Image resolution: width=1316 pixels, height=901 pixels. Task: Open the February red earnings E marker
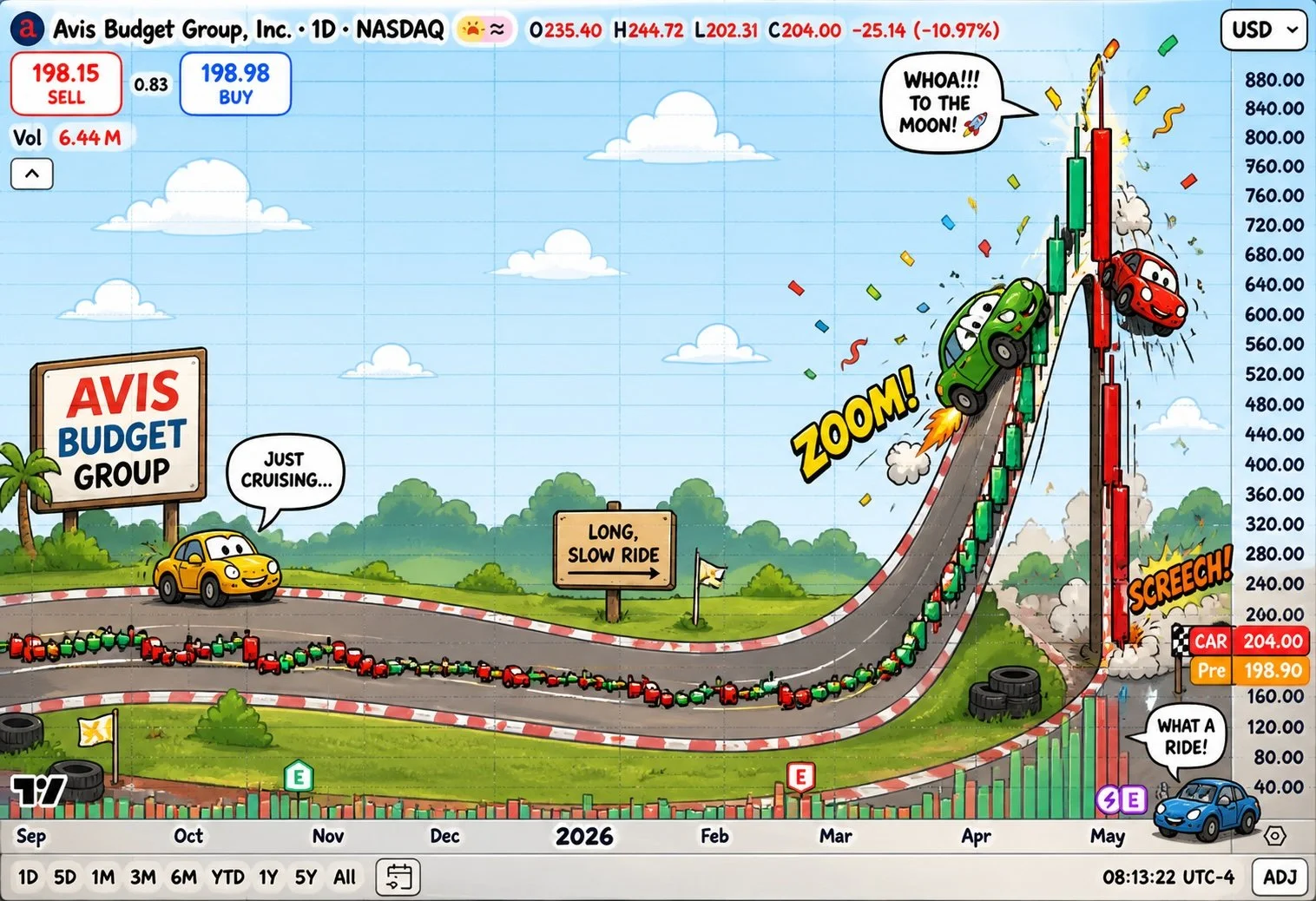800,776
